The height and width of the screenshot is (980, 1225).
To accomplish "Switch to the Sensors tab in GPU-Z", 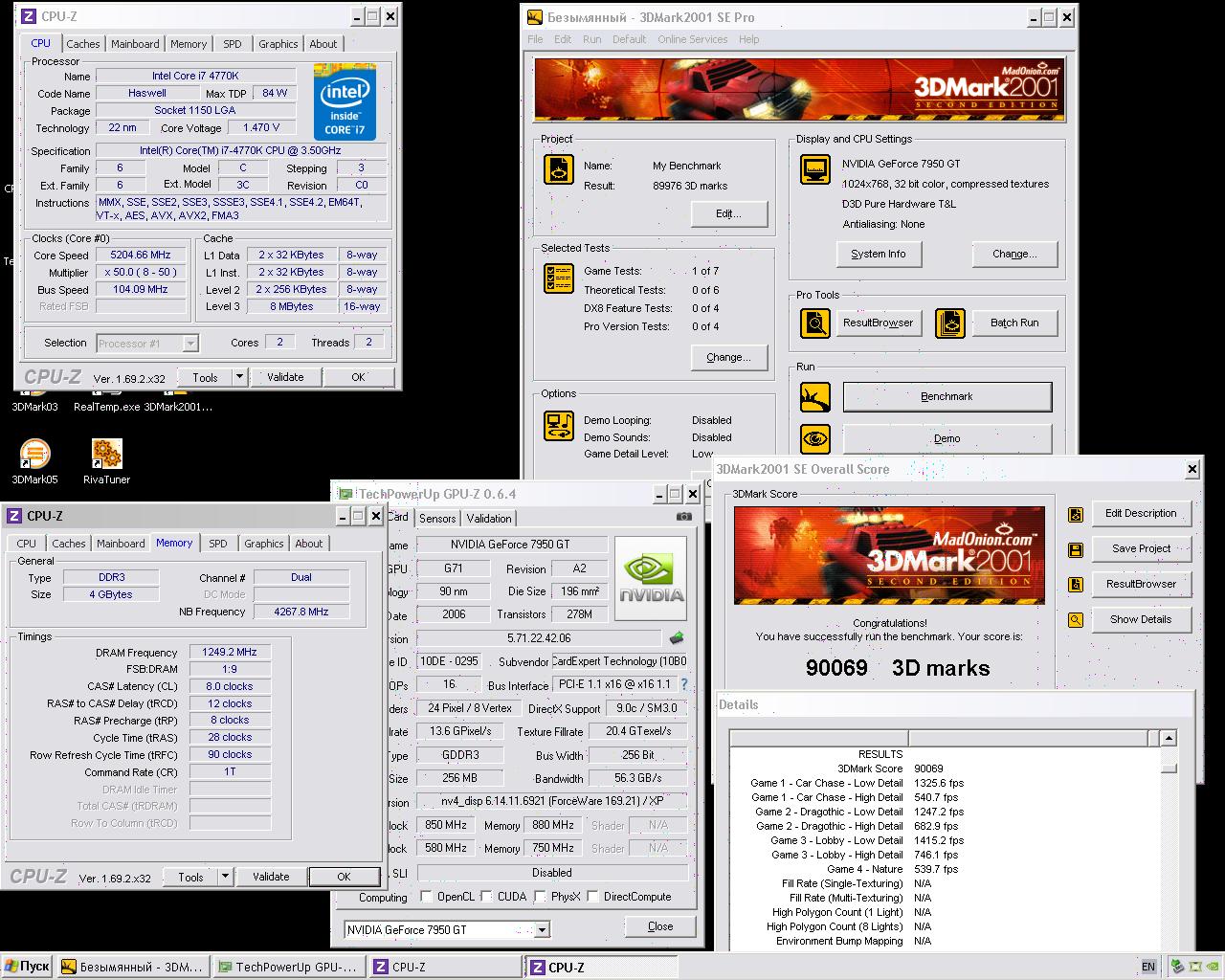I will point(437,519).
